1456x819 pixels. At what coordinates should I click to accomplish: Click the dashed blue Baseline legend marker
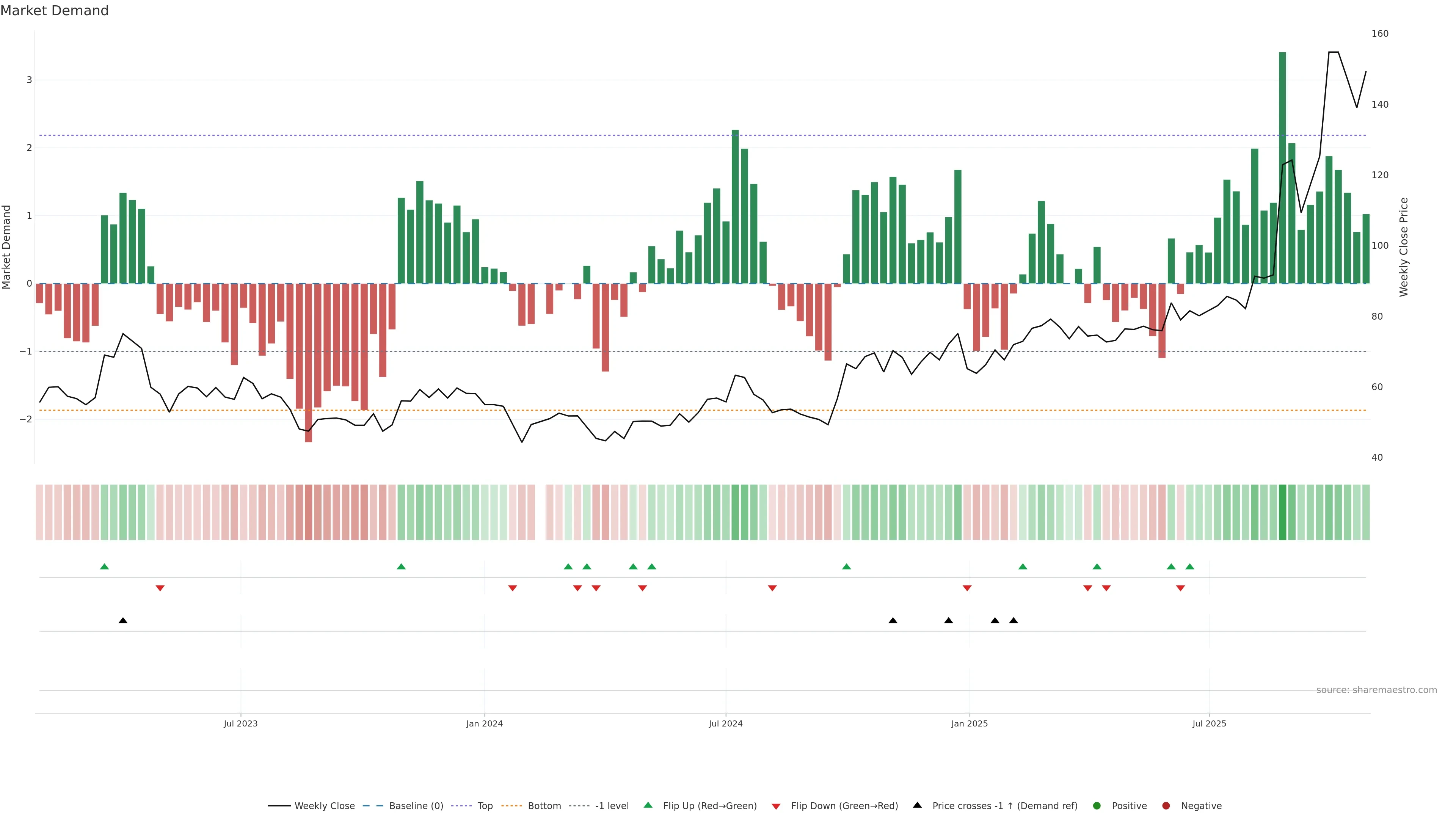pyautogui.click(x=372, y=805)
